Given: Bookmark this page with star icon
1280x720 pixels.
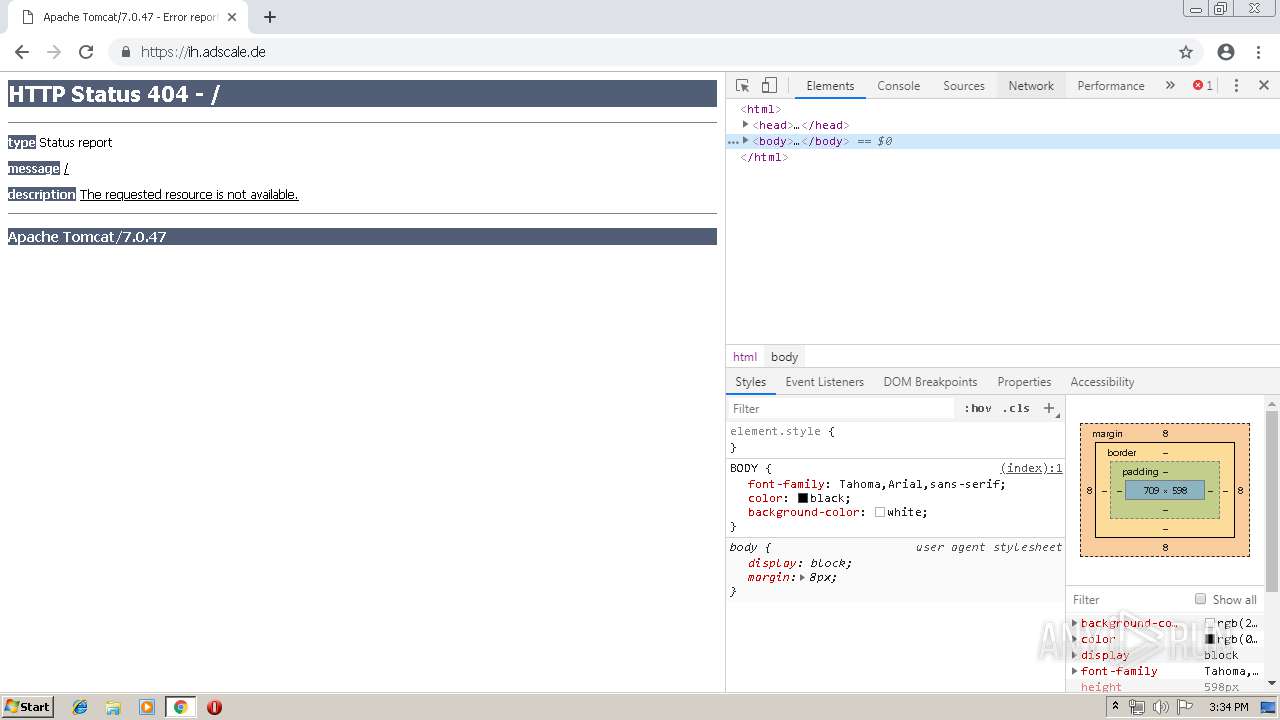Looking at the screenshot, I should click(x=1186, y=52).
